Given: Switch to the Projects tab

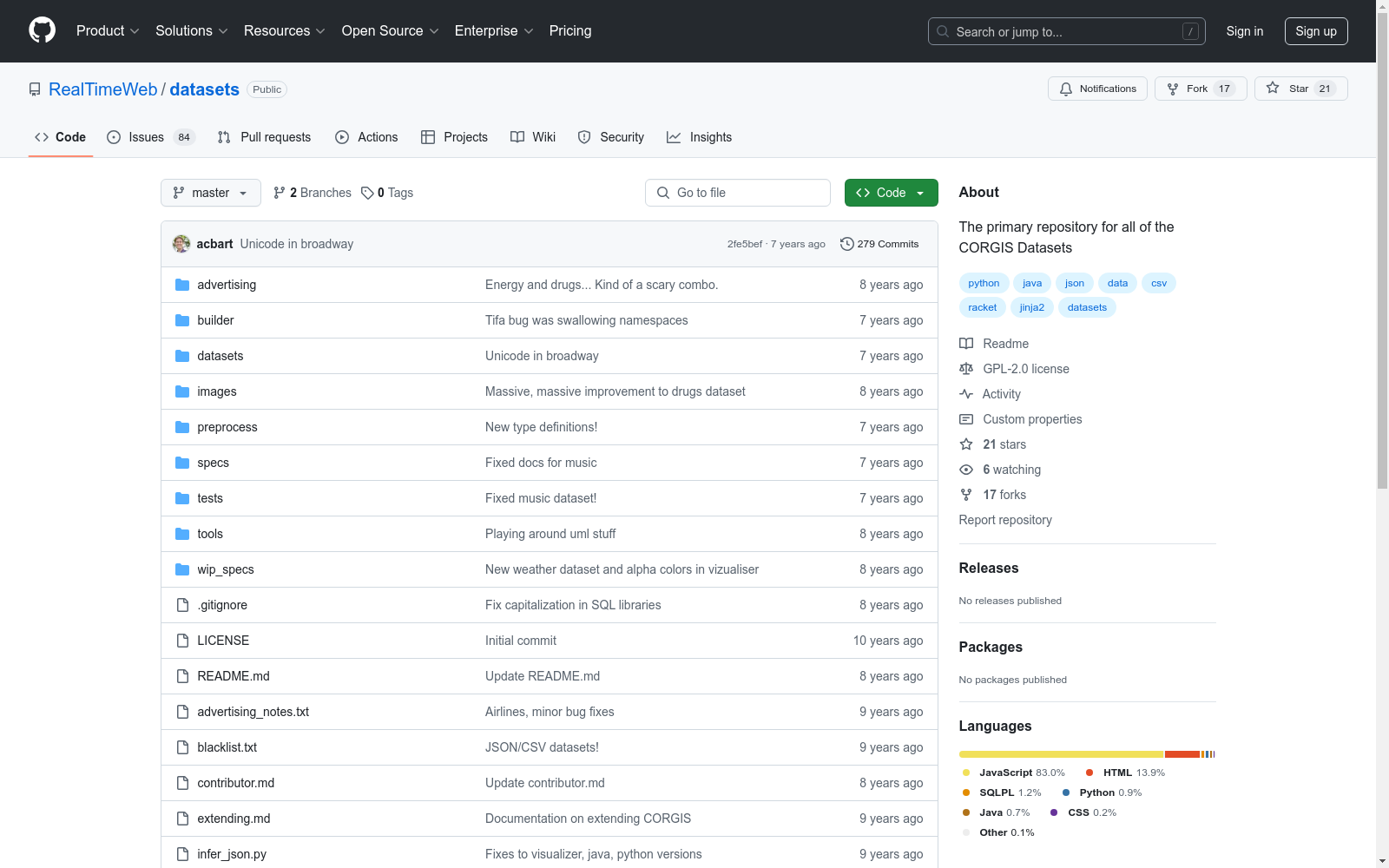Looking at the screenshot, I should [x=454, y=137].
